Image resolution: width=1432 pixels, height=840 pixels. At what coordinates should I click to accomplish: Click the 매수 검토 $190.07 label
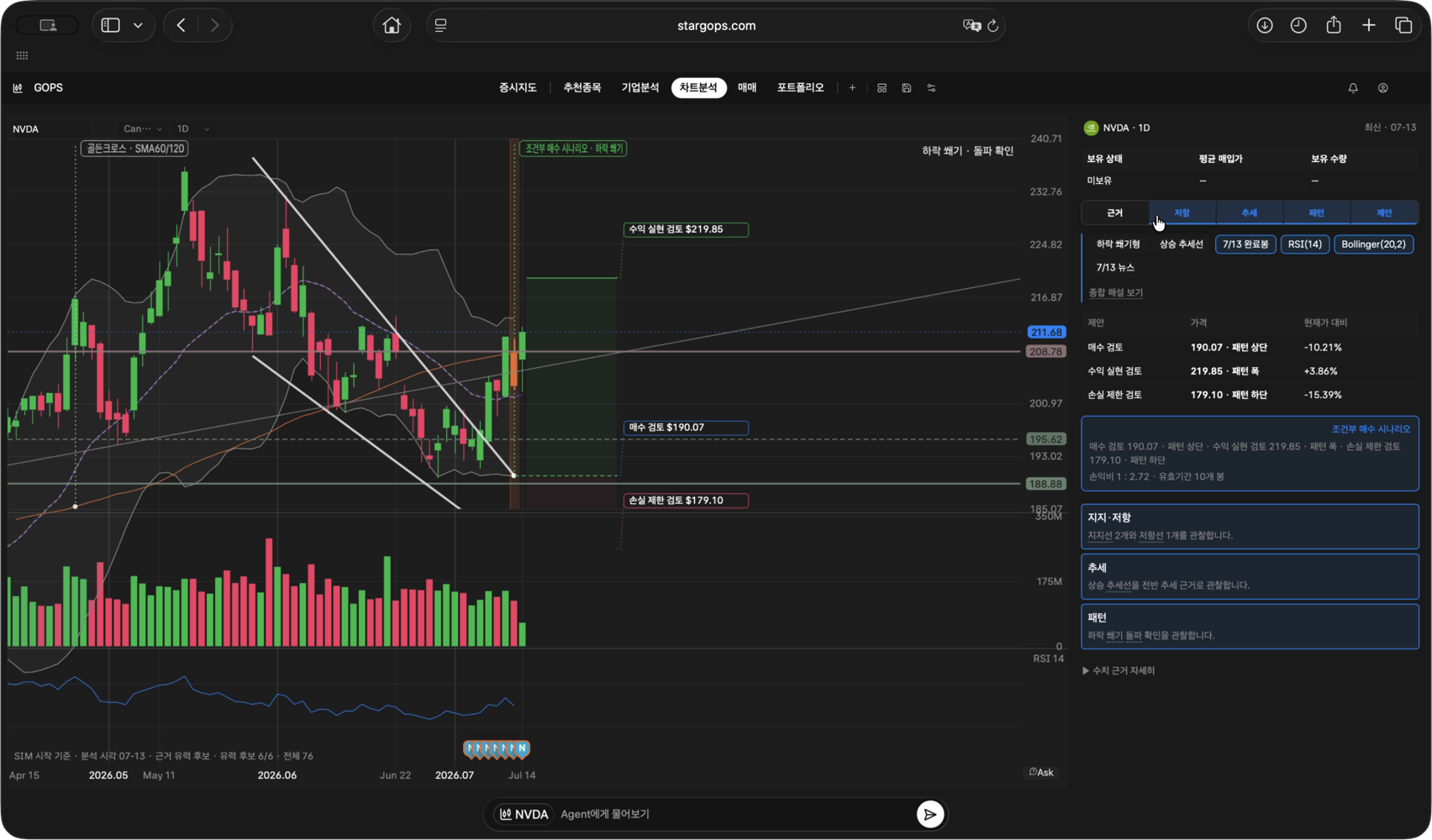(x=686, y=428)
